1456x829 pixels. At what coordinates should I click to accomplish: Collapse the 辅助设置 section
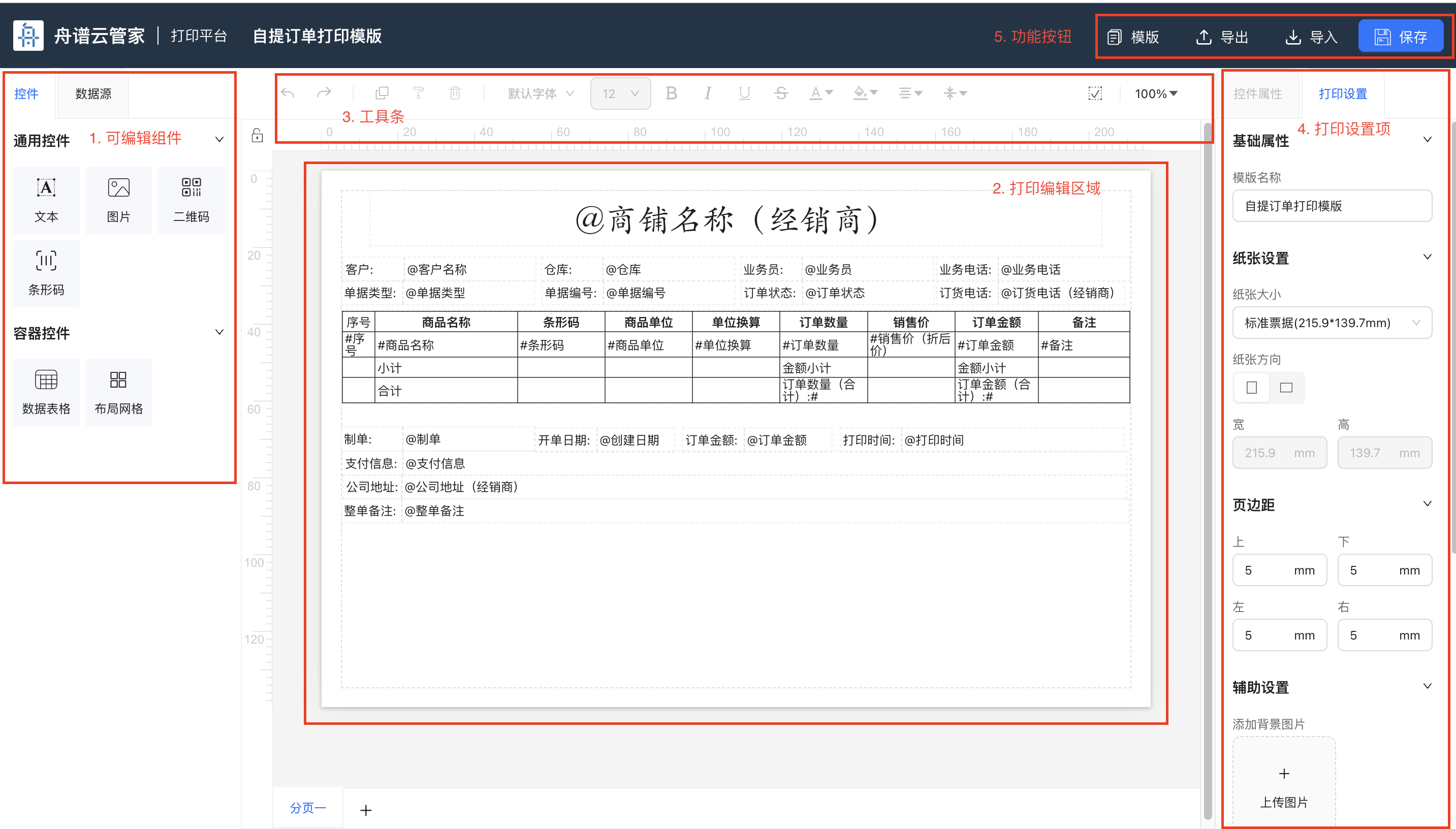tap(1428, 686)
